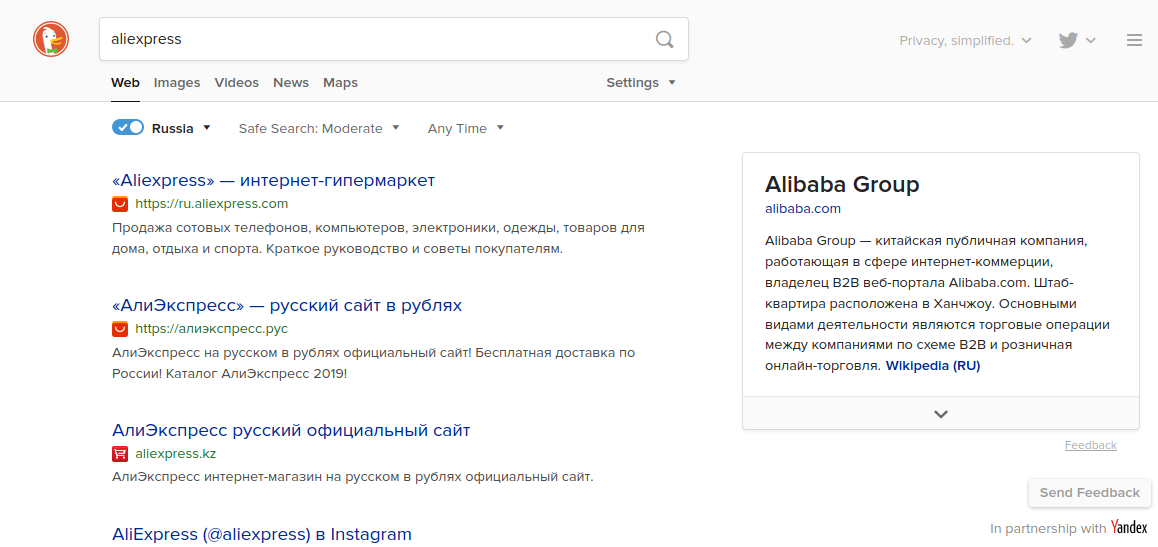This screenshot has height=547, width=1158.
Task: Click favicon next to алиэкспресс.рус
Action: [120, 328]
